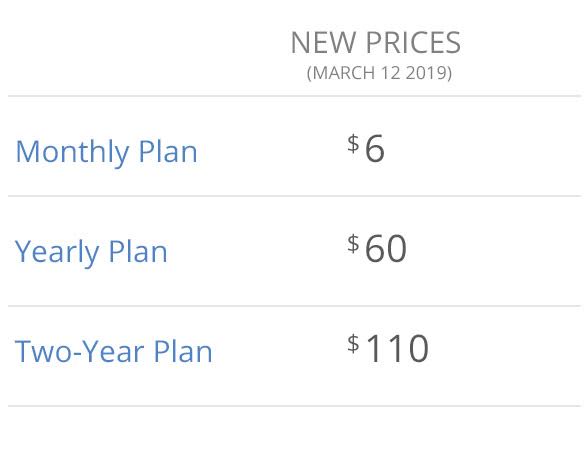586x452 pixels.
Task: Click the dollar sign beside the 60
Action: tap(353, 244)
